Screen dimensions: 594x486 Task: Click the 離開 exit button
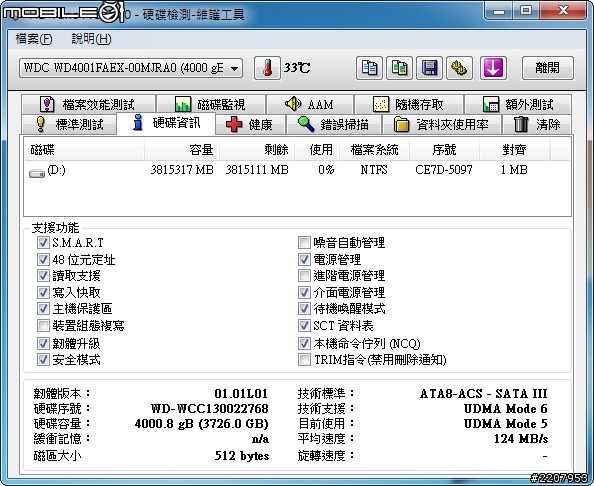point(547,68)
